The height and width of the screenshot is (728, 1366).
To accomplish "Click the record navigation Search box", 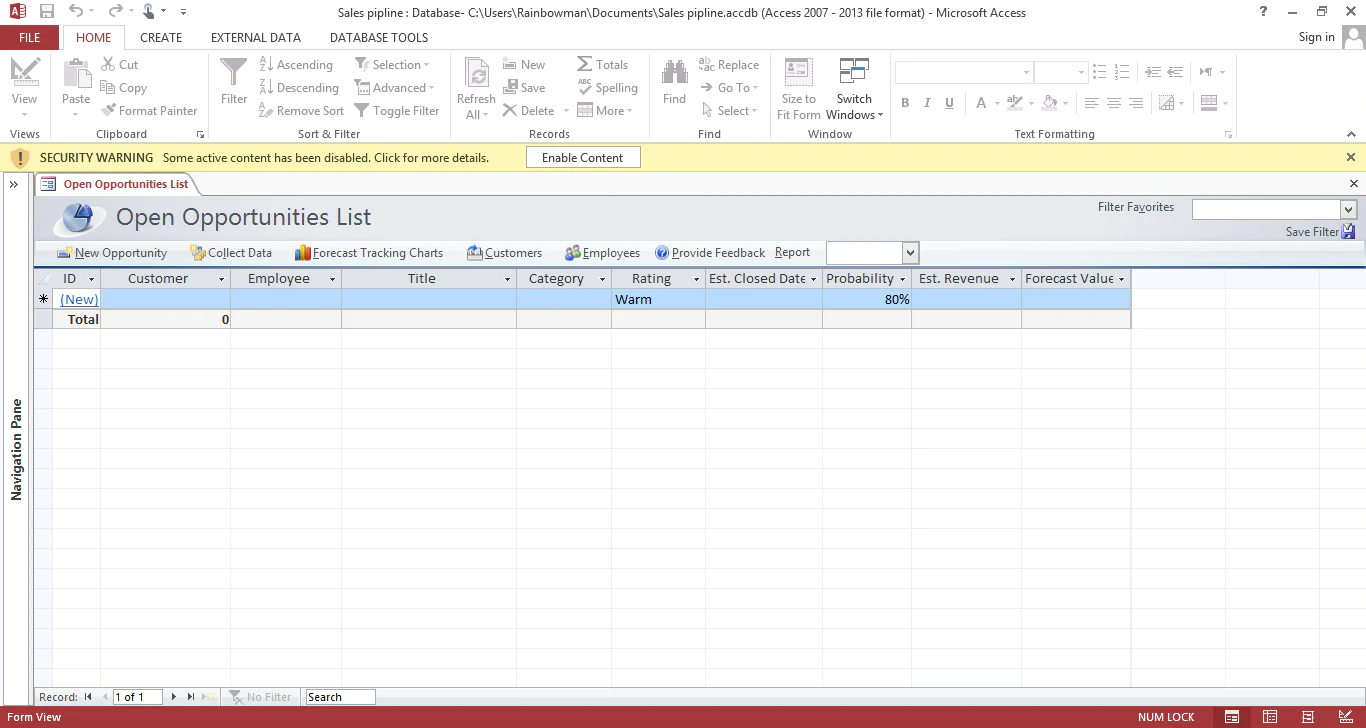I will (x=339, y=696).
